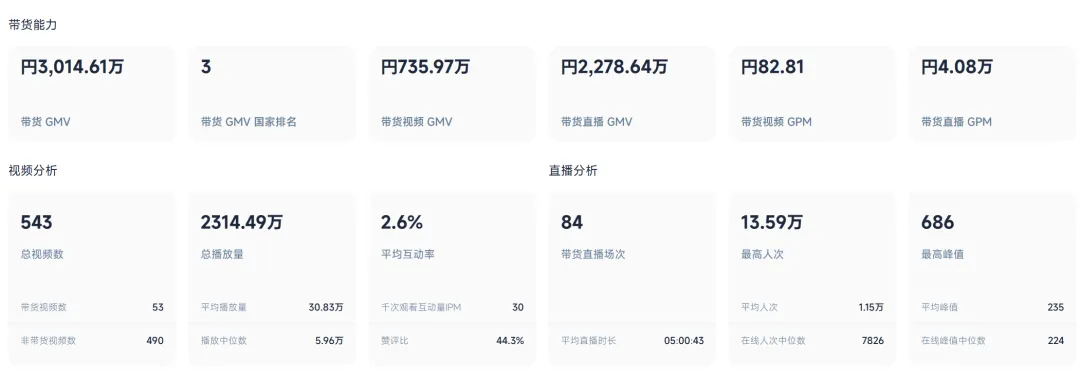1080x382 pixels.
Task: Select the 平均播放量 row
Action: point(272,307)
